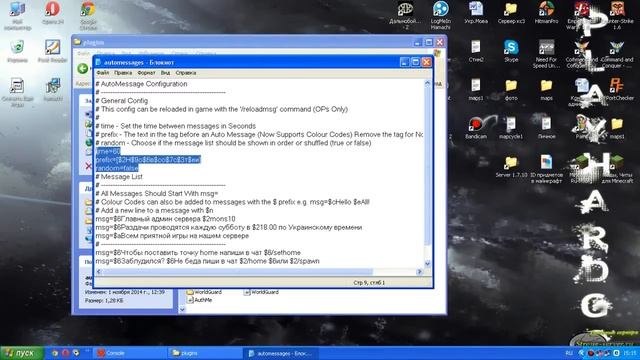Click the plugins window scroll down arrow
Image resolution: width=640 pixels, height=360 pixels.
coord(182,309)
